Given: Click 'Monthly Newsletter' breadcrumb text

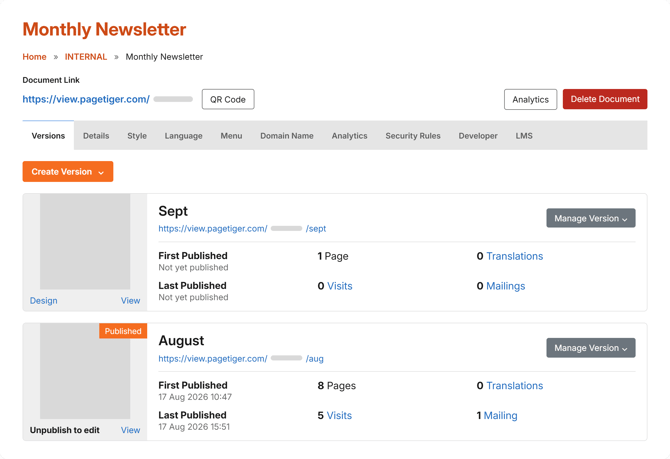Looking at the screenshot, I should (x=164, y=57).
